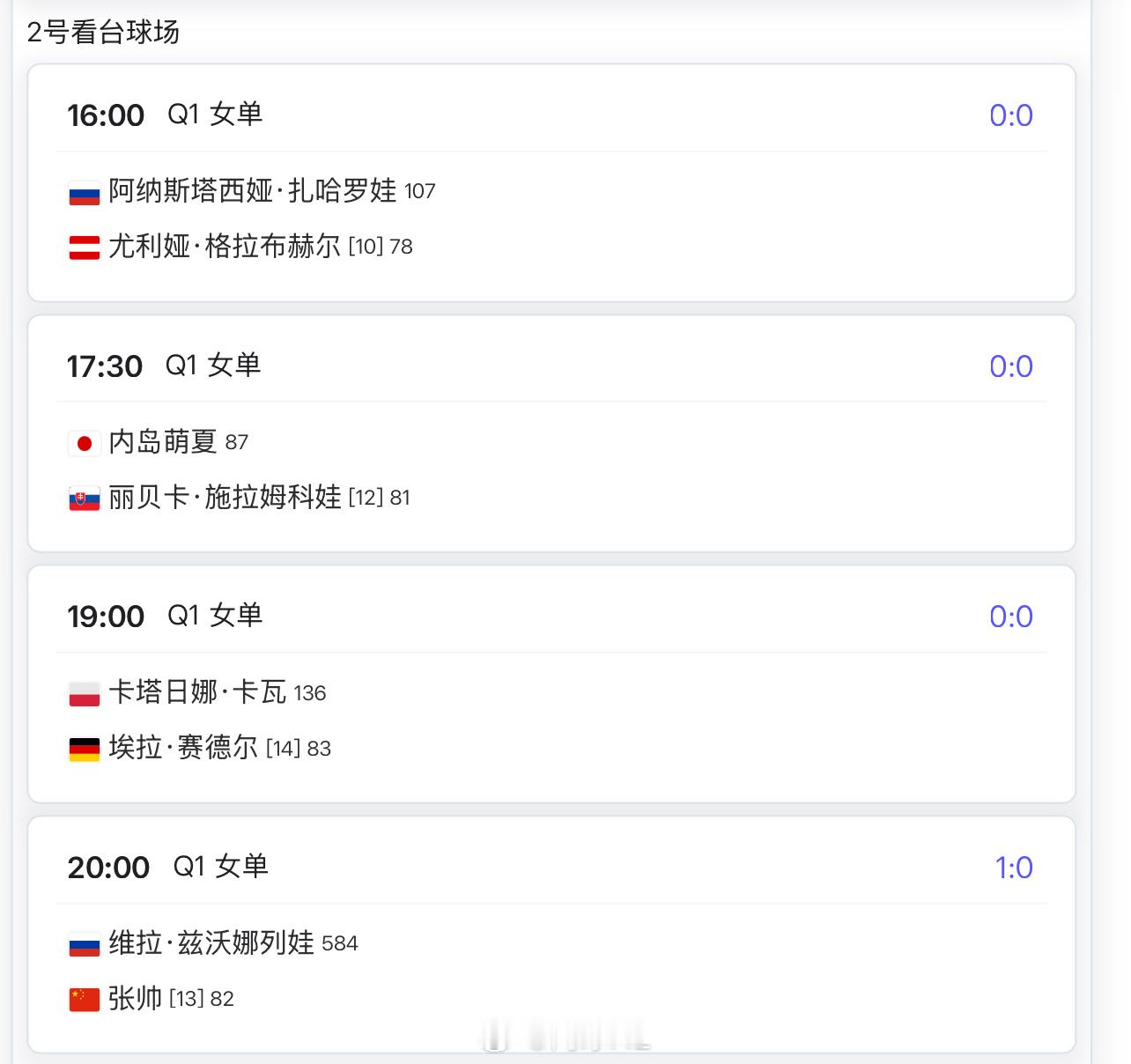Open player 张帅
Screen dimensions: 1131x1064
(x=135, y=998)
